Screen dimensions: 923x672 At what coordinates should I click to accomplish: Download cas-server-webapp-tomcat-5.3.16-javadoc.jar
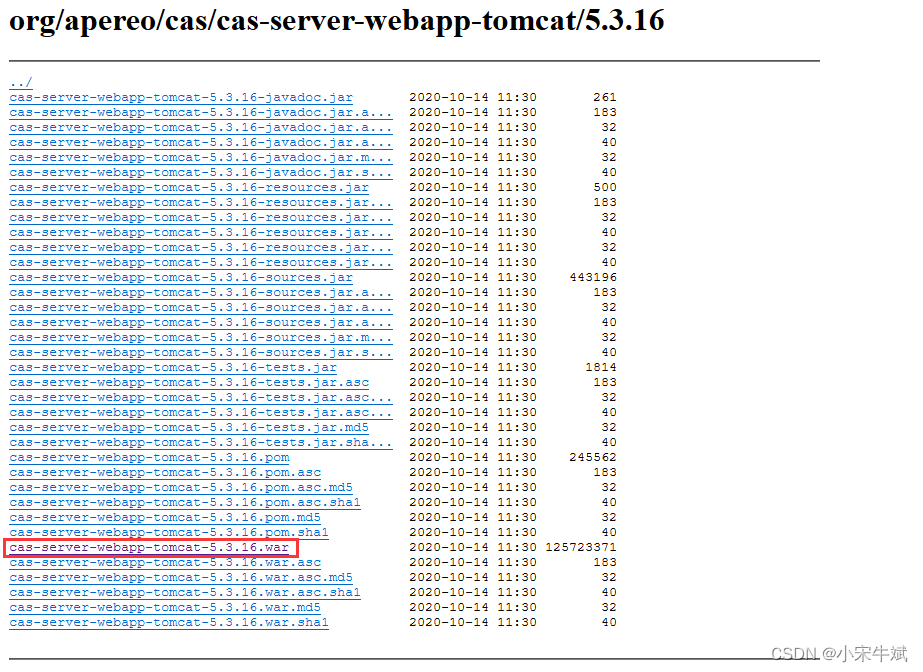(181, 97)
